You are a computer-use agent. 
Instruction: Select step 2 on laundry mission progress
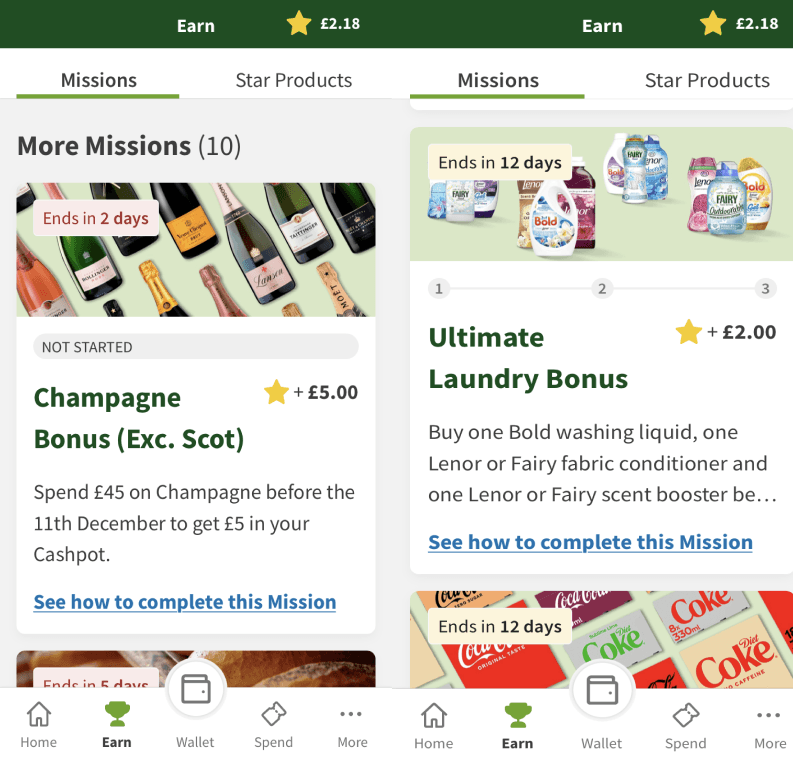[602, 289]
